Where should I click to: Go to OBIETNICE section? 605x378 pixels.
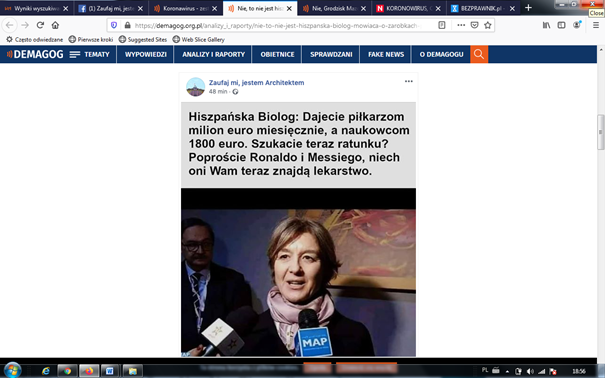[277, 54]
